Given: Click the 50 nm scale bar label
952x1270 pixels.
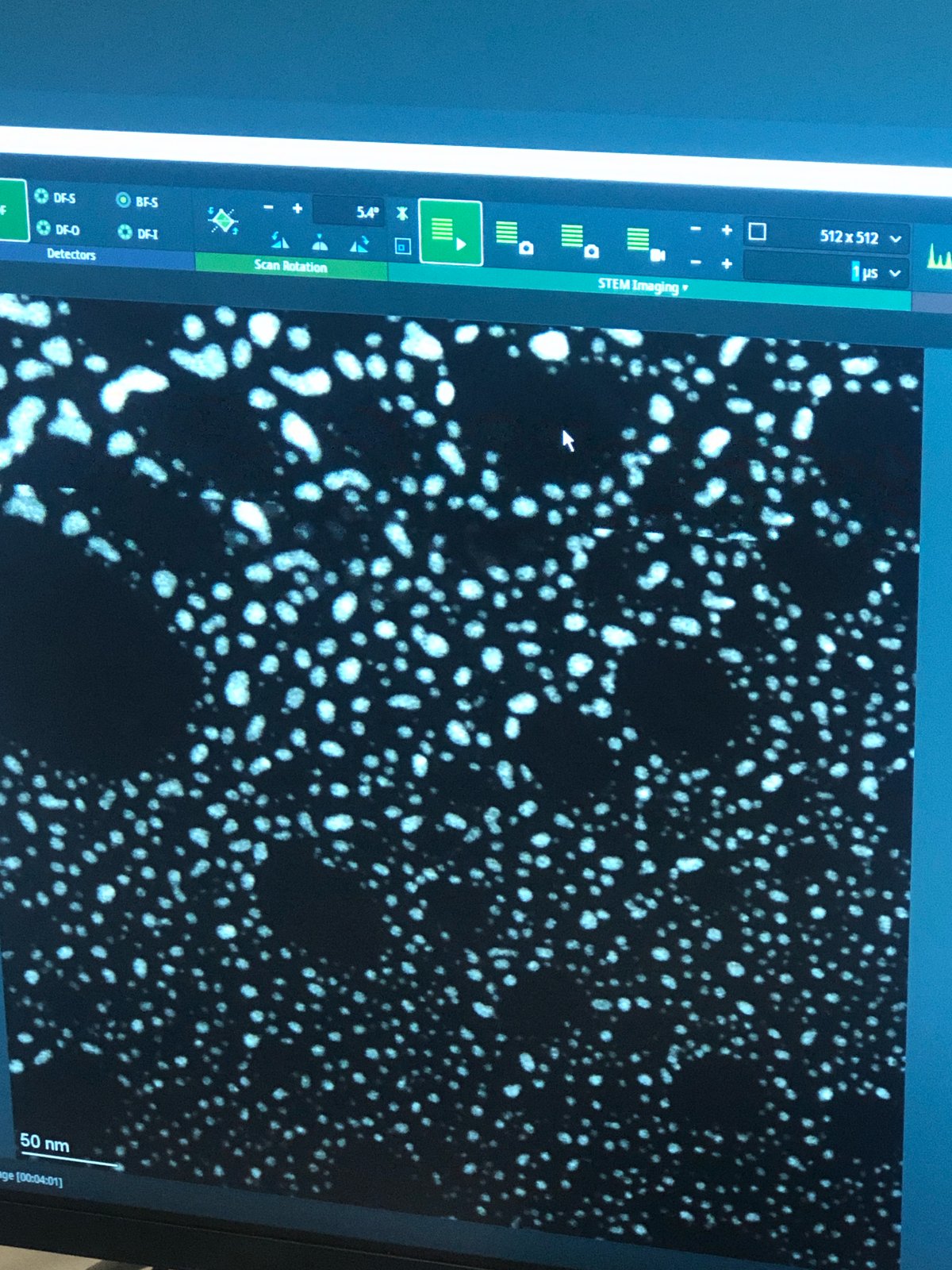Looking at the screenshot, I should pos(44,1143).
